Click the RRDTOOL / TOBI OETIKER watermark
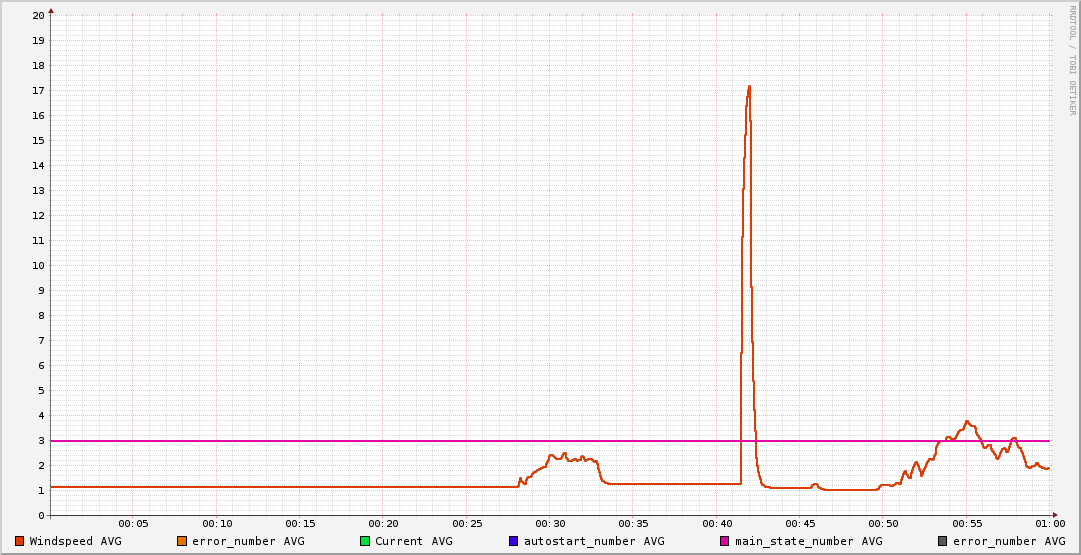 pos(1072,60)
